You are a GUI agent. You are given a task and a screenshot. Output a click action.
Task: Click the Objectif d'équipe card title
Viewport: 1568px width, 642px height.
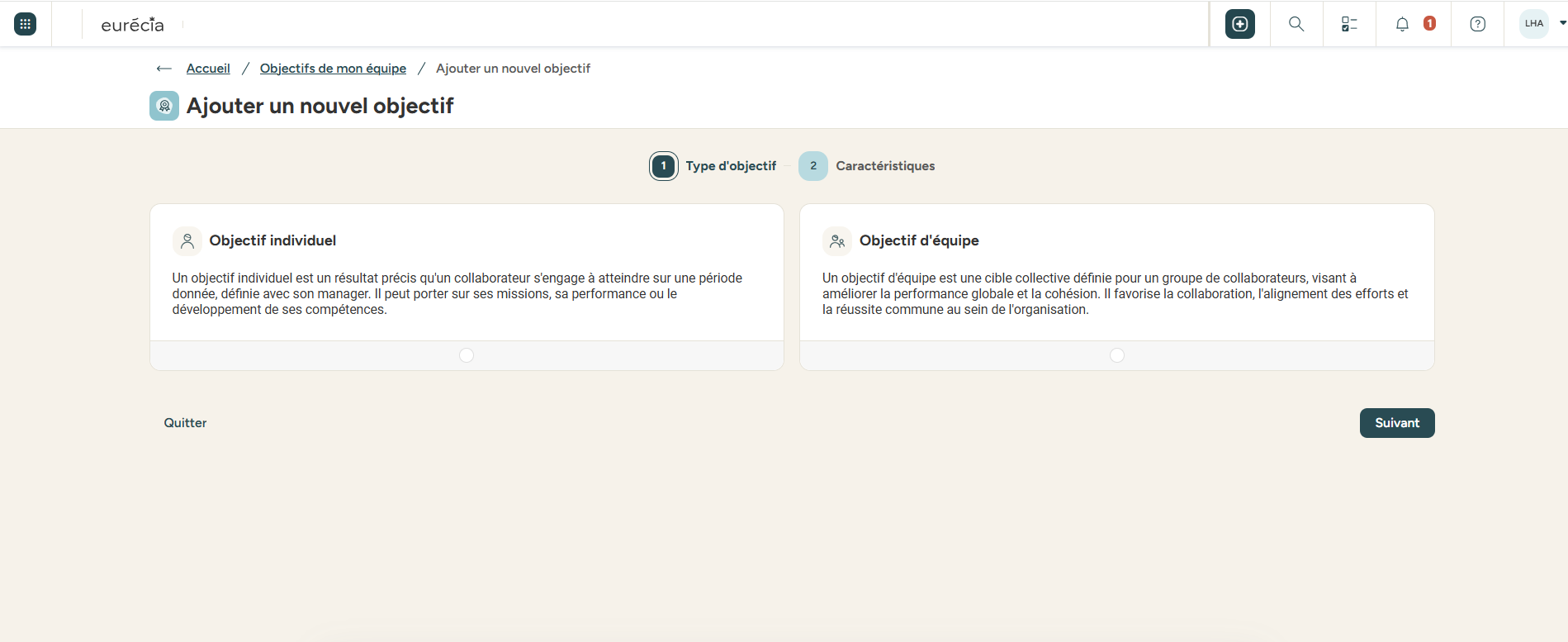tap(919, 240)
